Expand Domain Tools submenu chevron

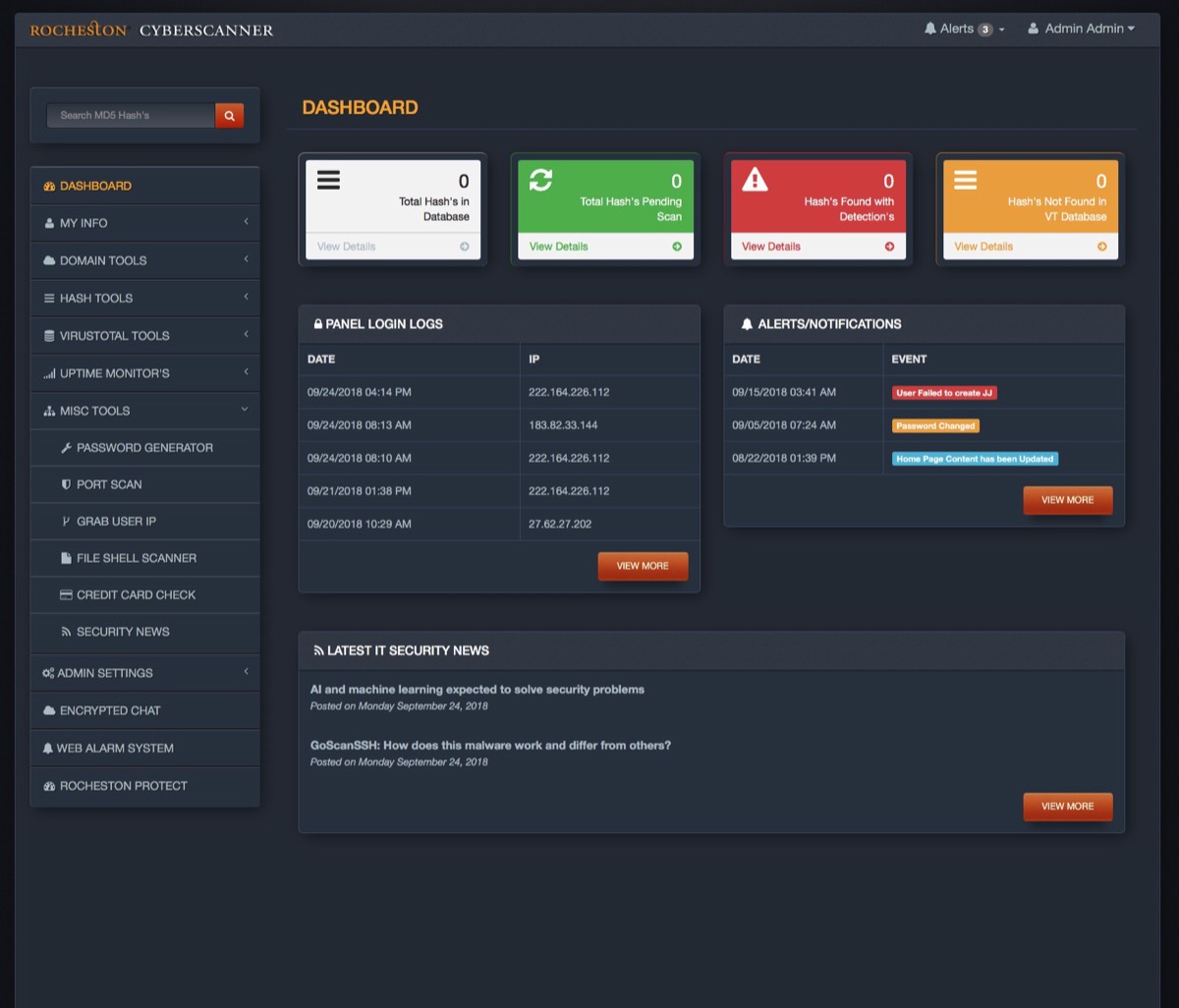(246, 259)
